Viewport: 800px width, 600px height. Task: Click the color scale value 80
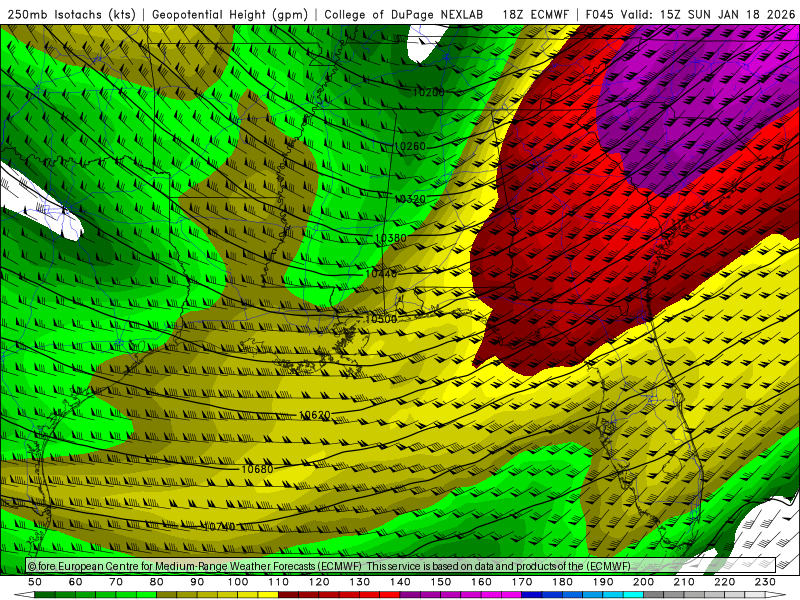(157, 582)
